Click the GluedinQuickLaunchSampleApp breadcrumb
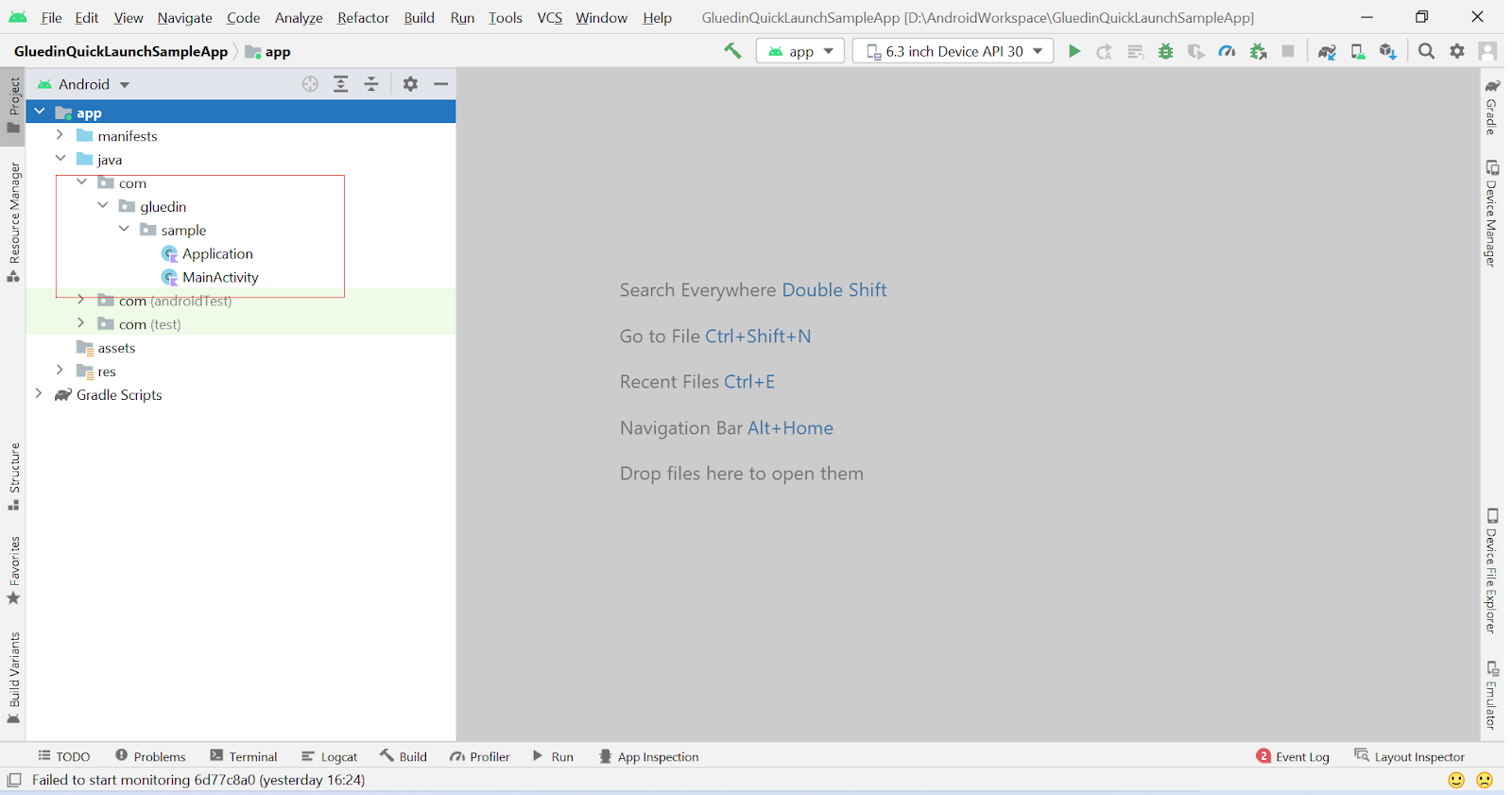The image size is (1512, 795). point(121,51)
